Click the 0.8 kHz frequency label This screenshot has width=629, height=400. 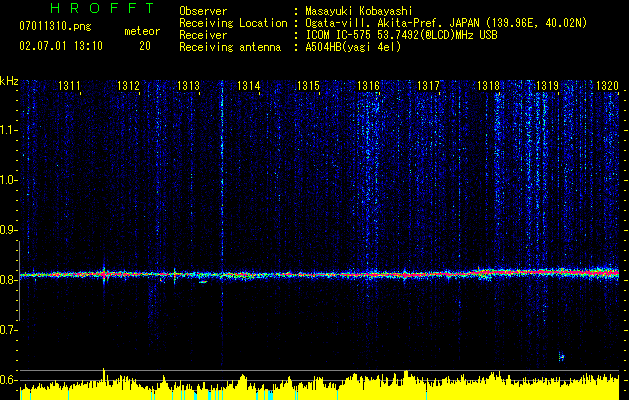pyautogui.click(x=8, y=280)
